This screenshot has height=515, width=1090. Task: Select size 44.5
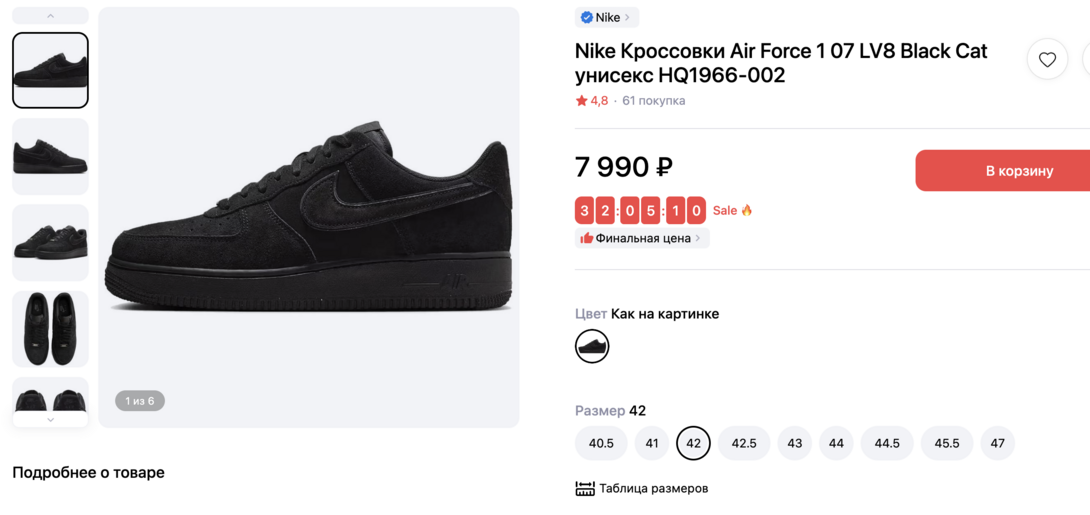[887, 443]
